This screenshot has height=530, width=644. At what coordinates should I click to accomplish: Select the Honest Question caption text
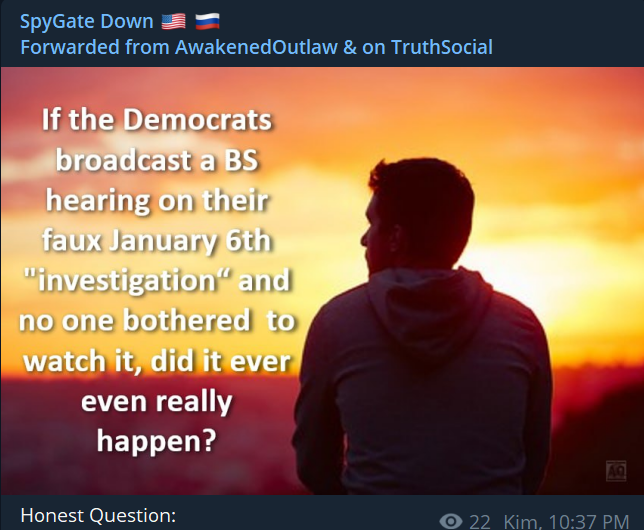[x=98, y=516]
